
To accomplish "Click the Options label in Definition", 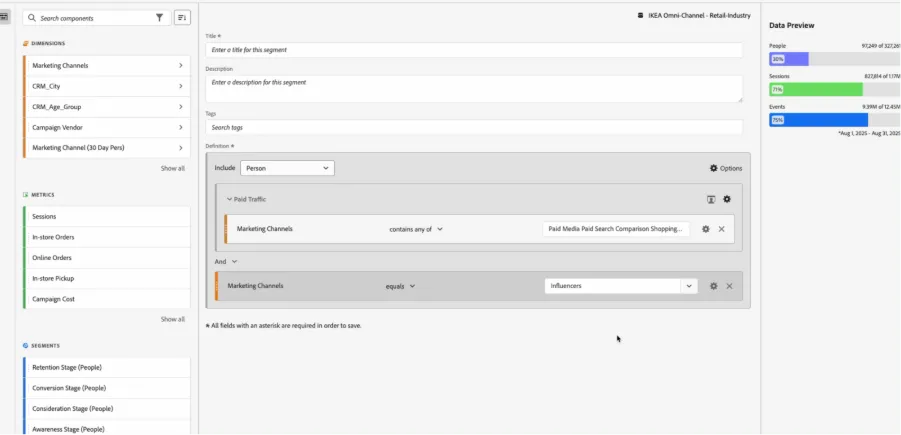I will (x=731, y=168).
